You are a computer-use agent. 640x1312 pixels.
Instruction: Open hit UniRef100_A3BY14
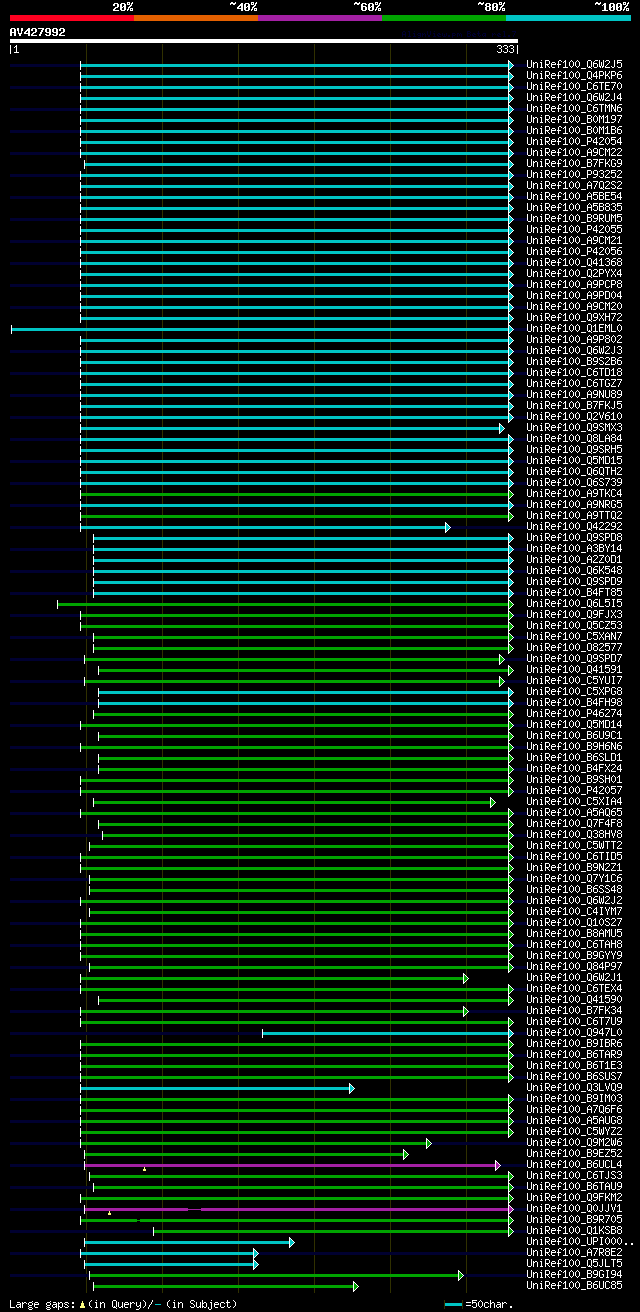coord(574,548)
